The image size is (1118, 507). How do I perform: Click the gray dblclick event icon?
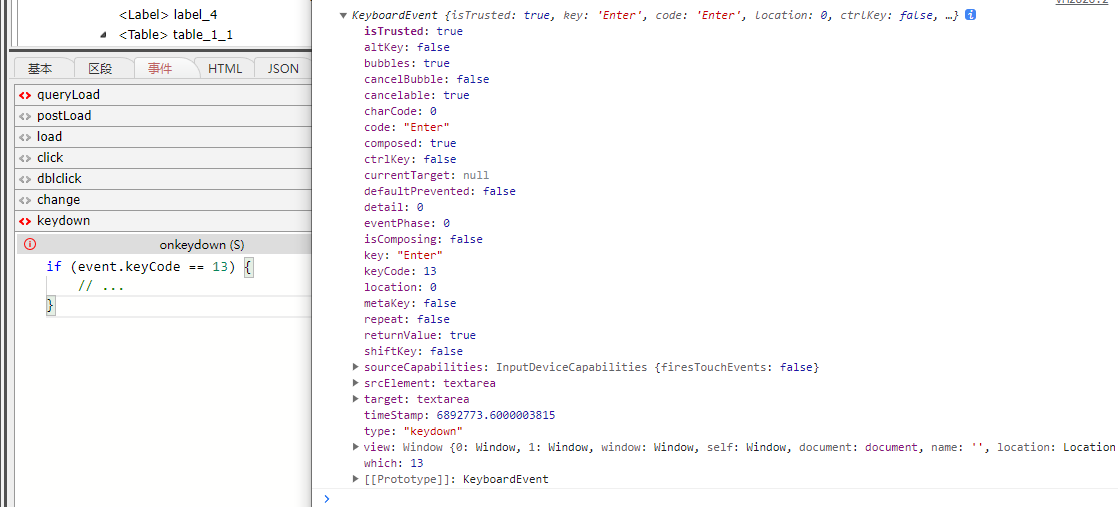(x=25, y=179)
